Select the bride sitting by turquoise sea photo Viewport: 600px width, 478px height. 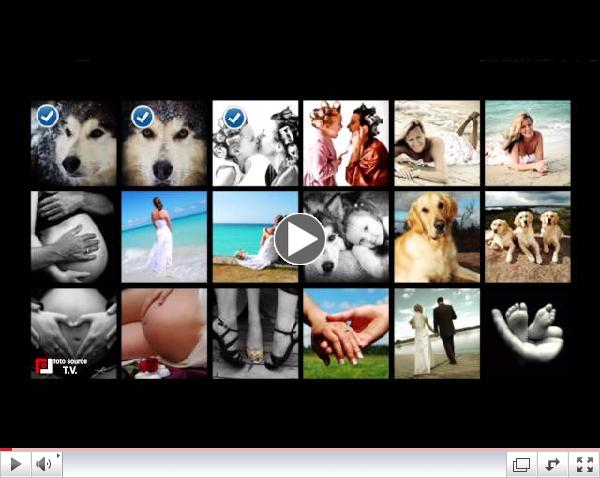[x=255, y=237]
